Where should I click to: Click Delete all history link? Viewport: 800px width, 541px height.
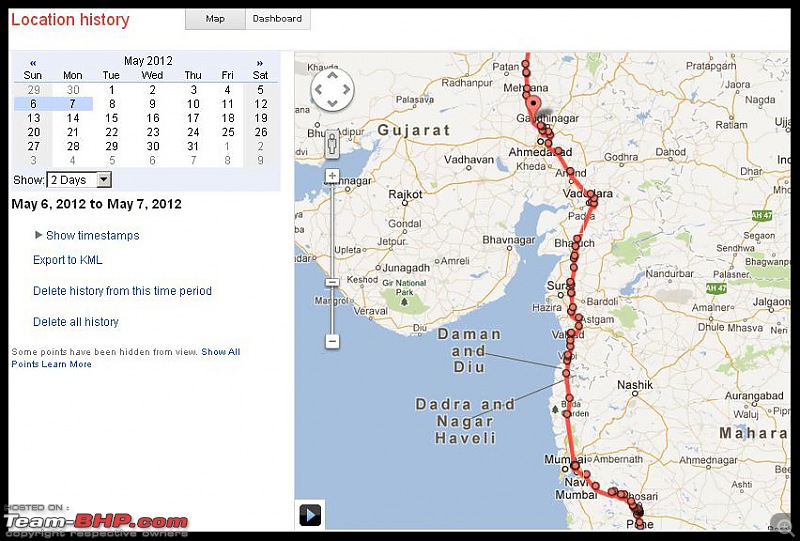(x=76, y=322)
